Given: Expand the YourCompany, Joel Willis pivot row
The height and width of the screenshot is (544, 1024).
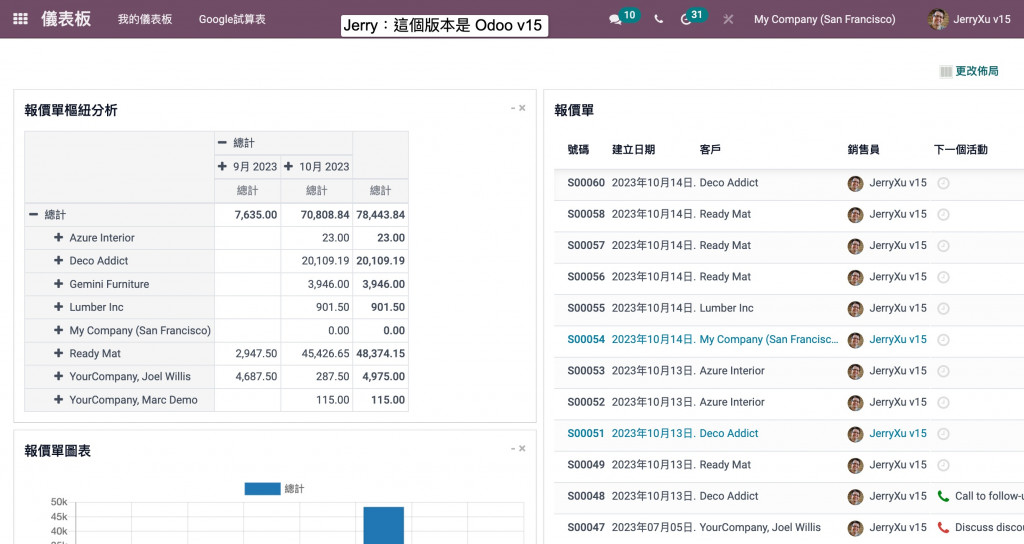Looking at the screenshot, I should click(58, 376).
